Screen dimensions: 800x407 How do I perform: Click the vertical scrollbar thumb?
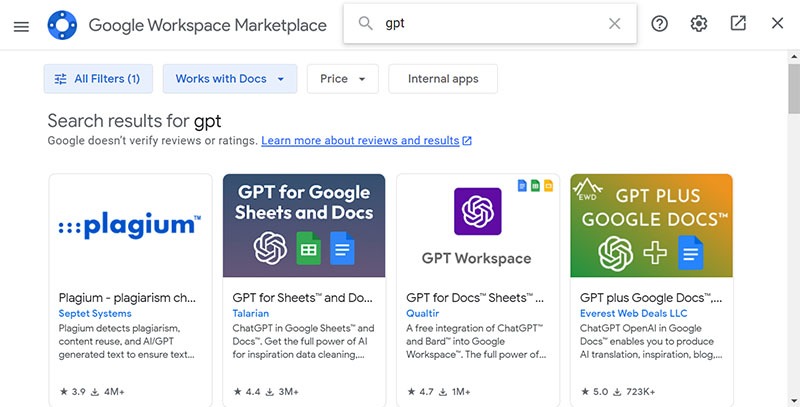794,88
